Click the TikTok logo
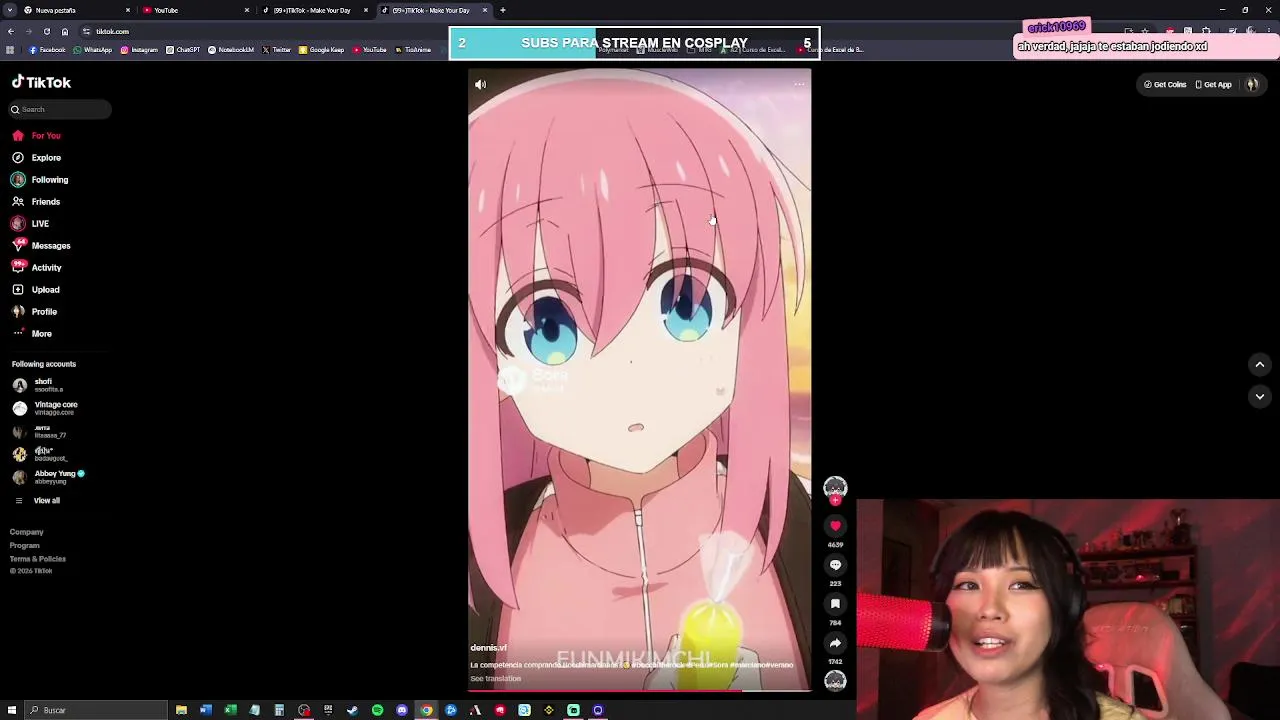1280x720 pixels. click(x=42, y=83)
